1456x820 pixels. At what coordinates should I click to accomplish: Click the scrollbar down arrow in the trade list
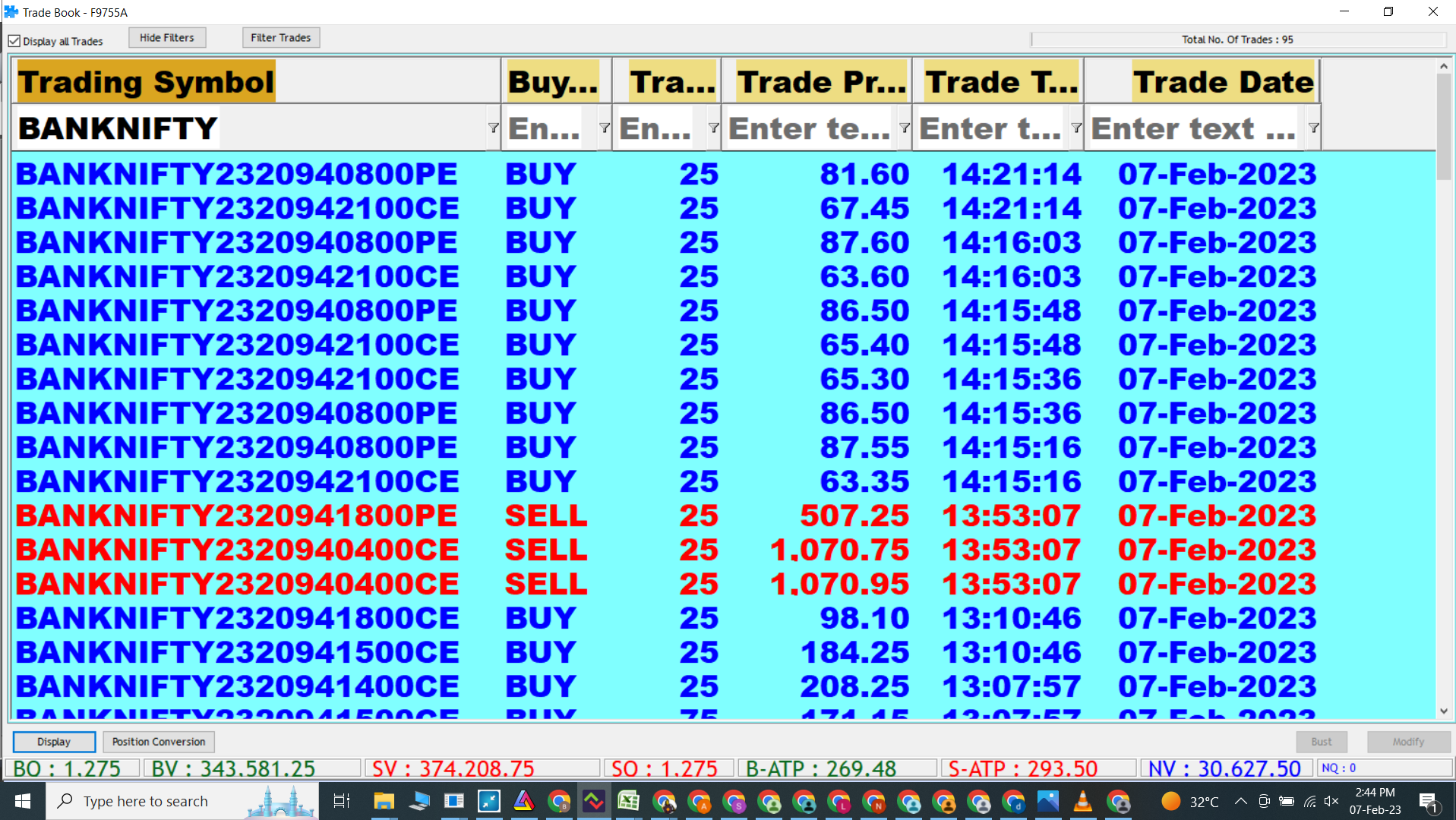coord(1443,711)
